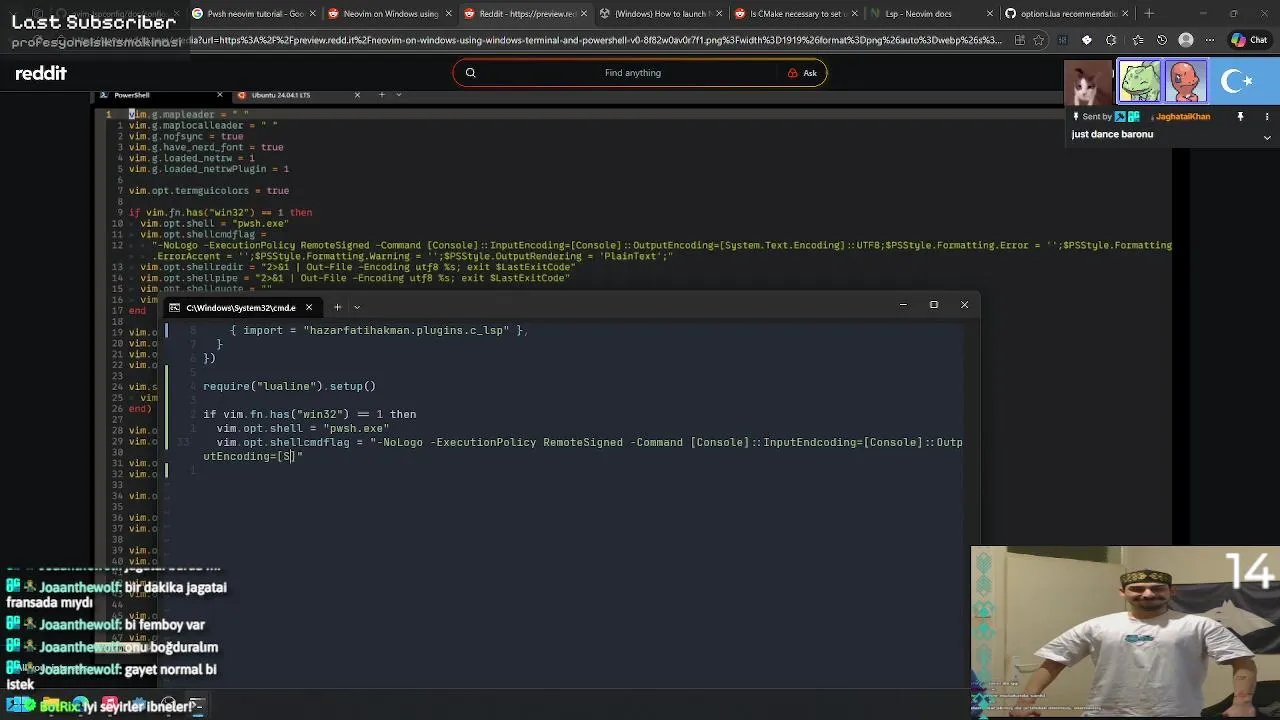
Task: Click the Ask button in Reddit search
Action: click(x=802, y=73)
